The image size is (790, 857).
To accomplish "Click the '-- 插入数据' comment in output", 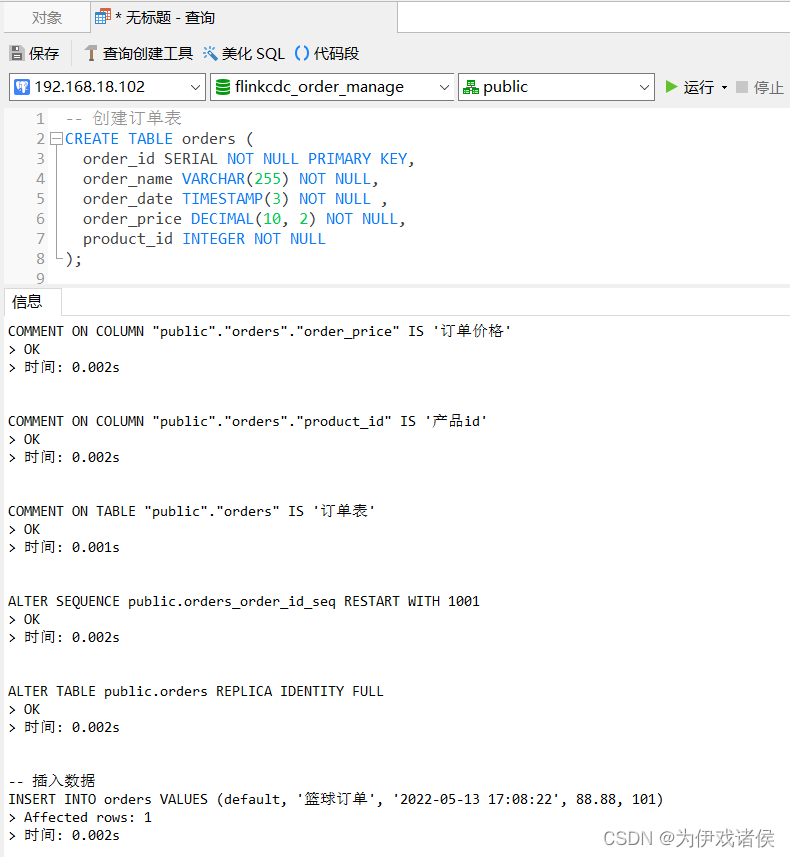I will (x=52, y=780).
